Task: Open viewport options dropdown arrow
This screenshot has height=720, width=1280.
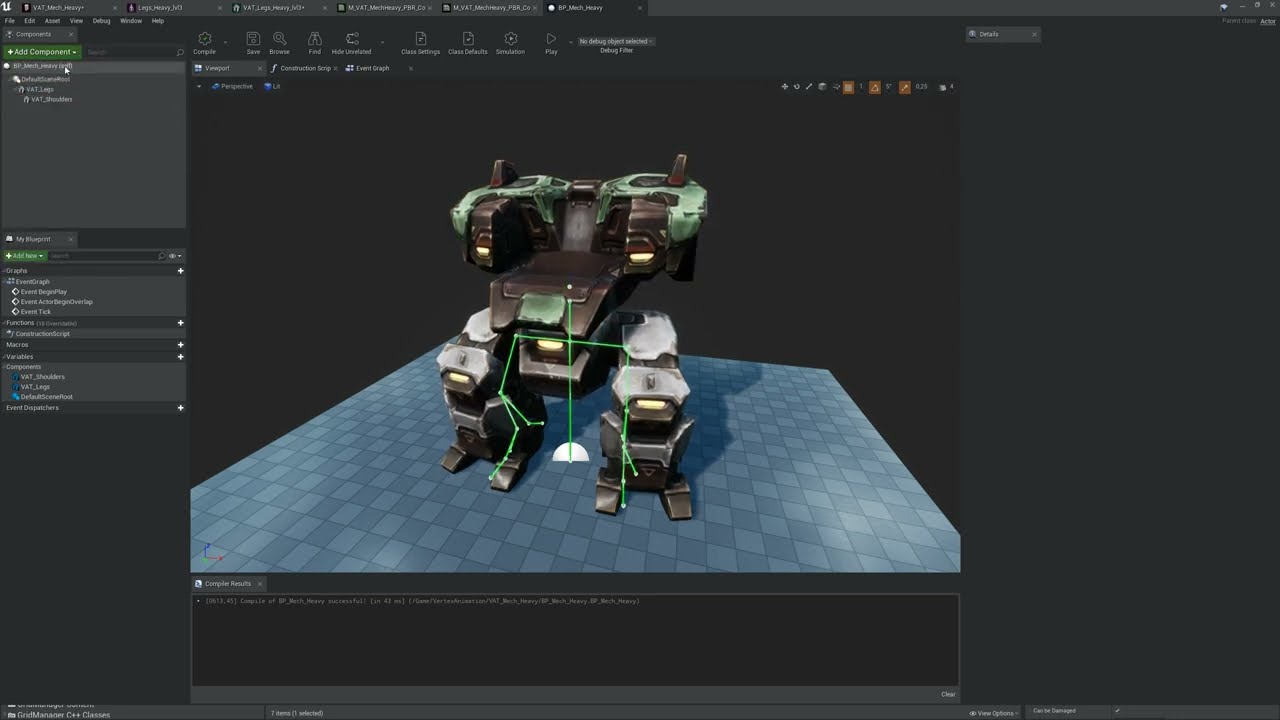Action: pyautogui.click(x=199, y=86)
